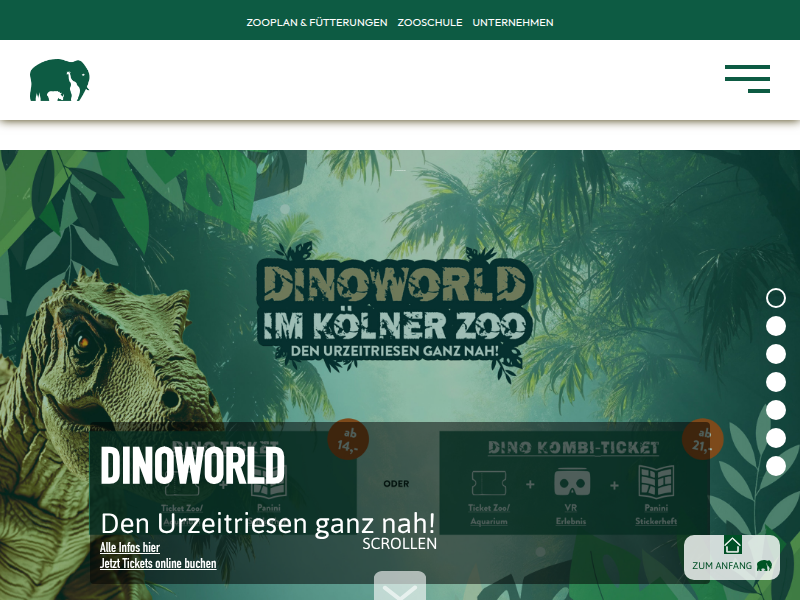Open the hamburger navigation menu
This screenshot has height=600, width=800.
[x=747, y=79]
